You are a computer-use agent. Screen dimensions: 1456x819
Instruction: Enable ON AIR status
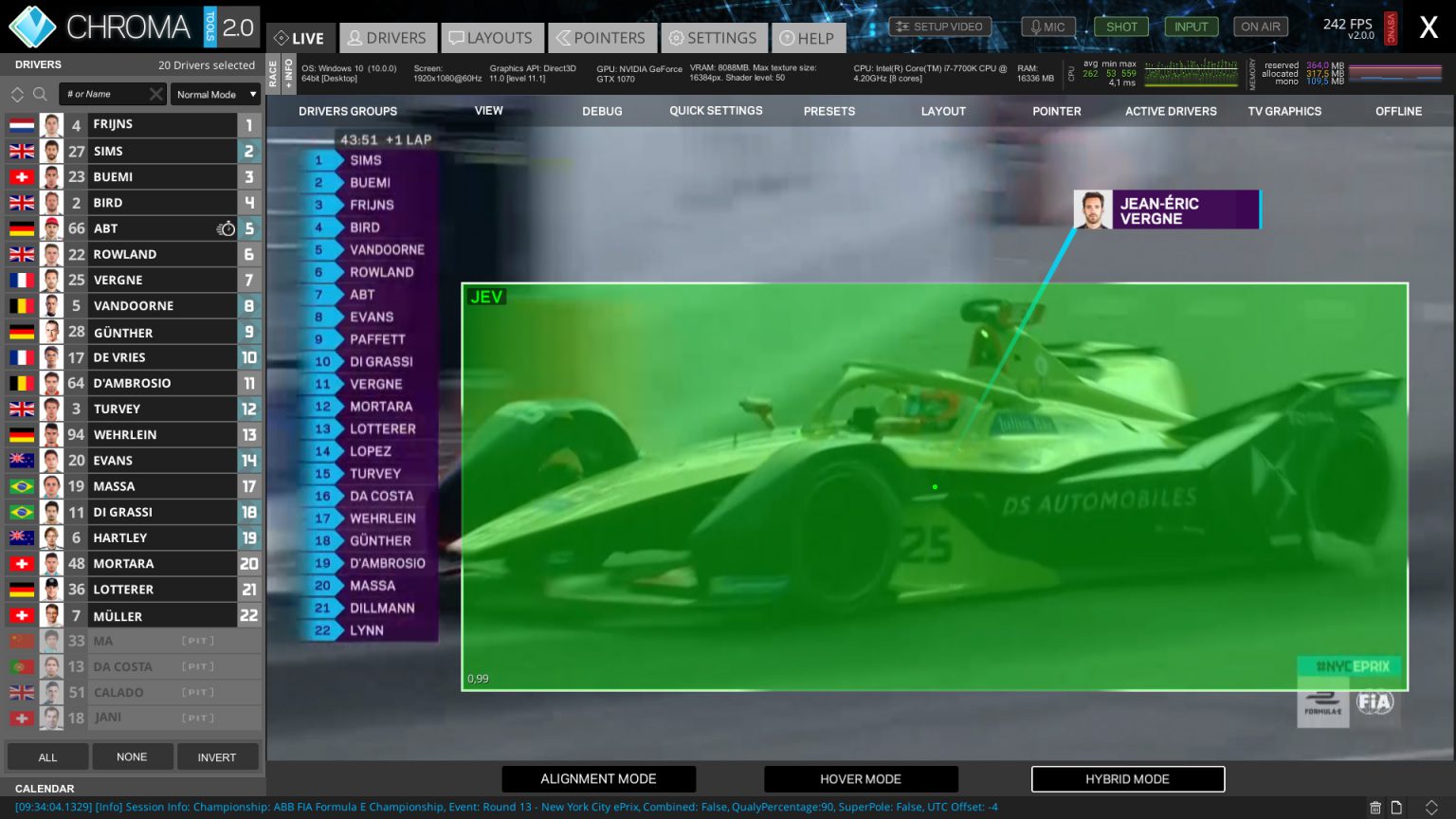[1260, 27]
